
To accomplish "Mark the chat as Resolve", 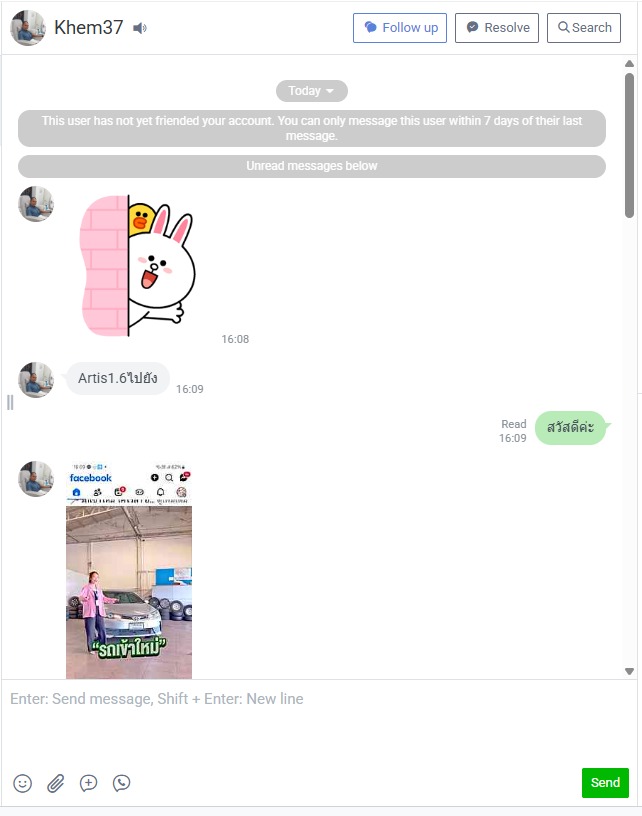I will (x=497, y=28).
